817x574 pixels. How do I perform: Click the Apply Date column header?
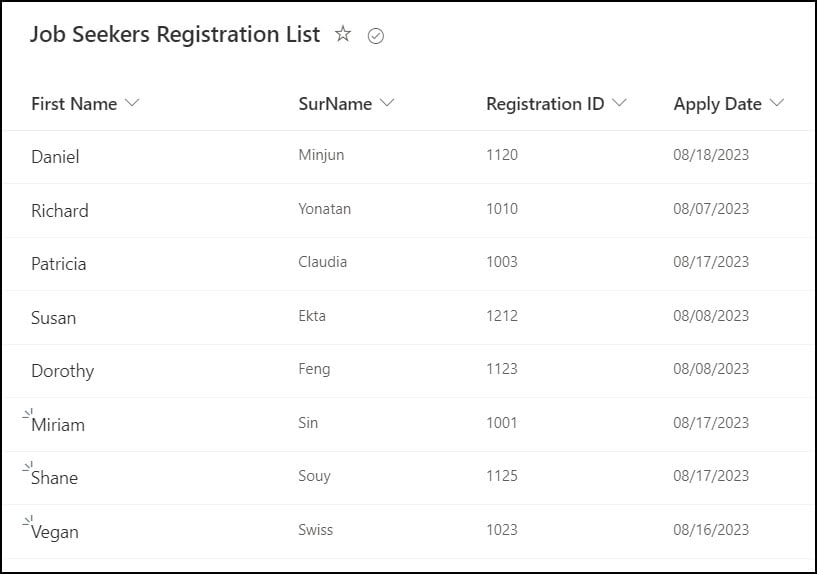pyautogui.click(x=717, y=104)
